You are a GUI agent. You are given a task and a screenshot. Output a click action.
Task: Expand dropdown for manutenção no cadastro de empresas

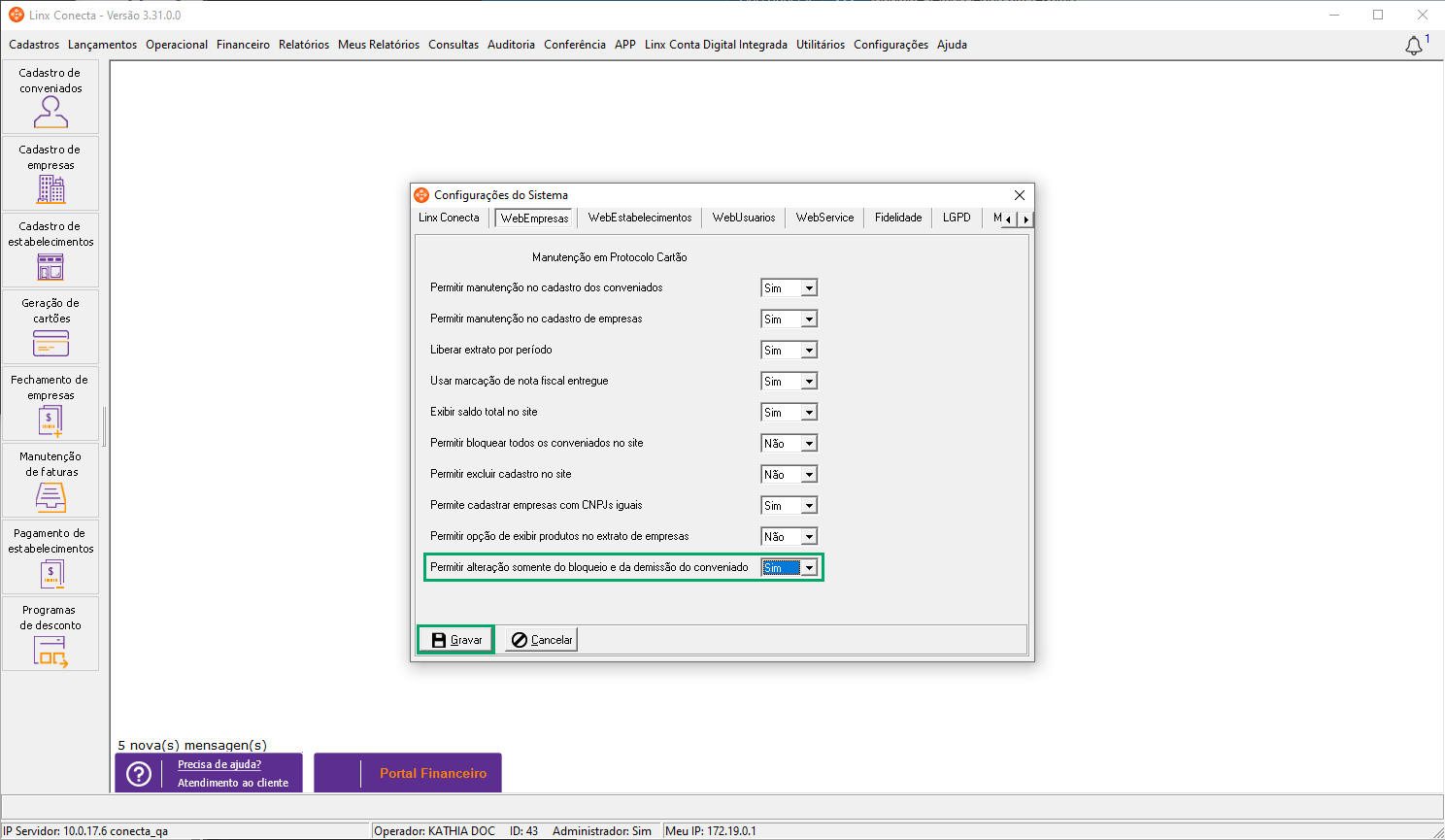click(809, 319)
